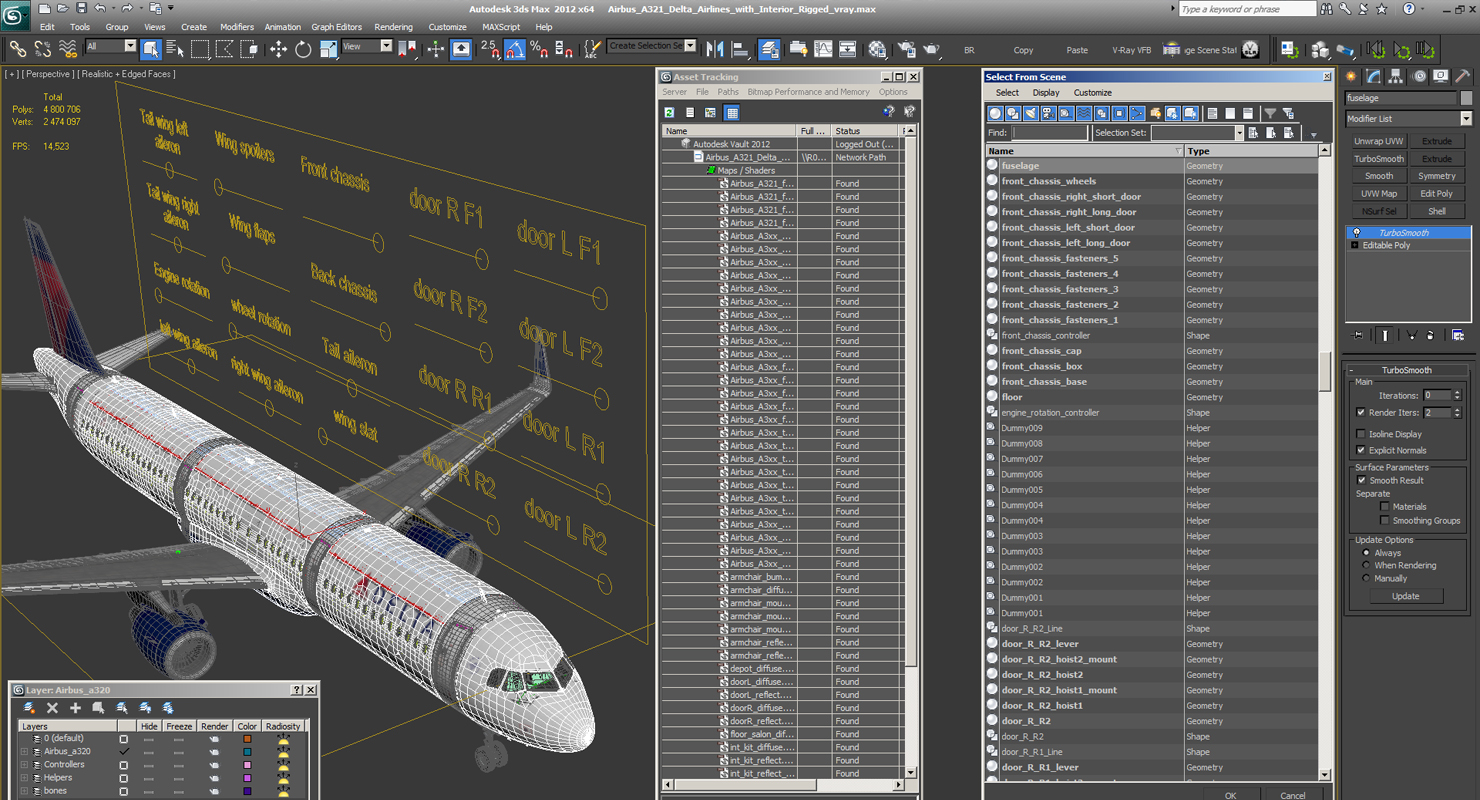Toggle the Percent Snap tool
Image resolution: width=1480 pixels, height=800 pixels.
click(x=539, y=48)
